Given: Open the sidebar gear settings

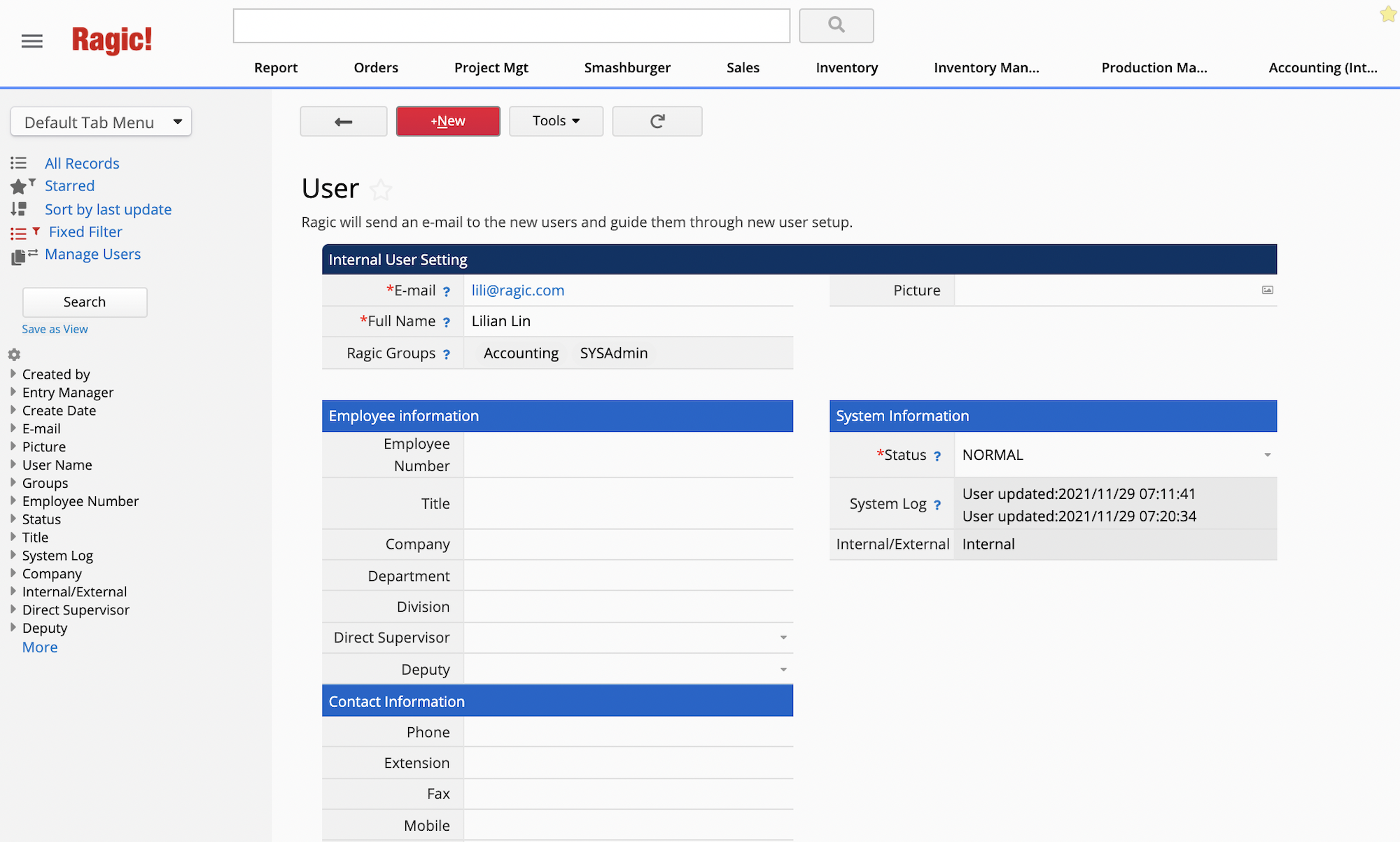Looking at the screenshot, I should pyautogui.click(x=14, y=355).
